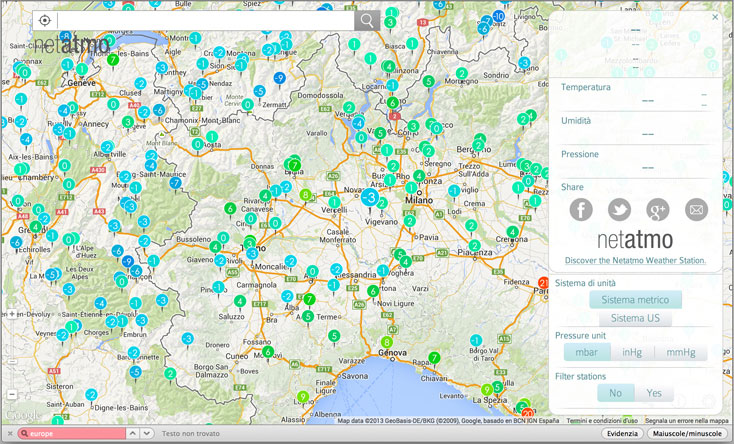Click the locate-me crosshair icon
Screen dimensions: 734x444
tap(44, 20)
